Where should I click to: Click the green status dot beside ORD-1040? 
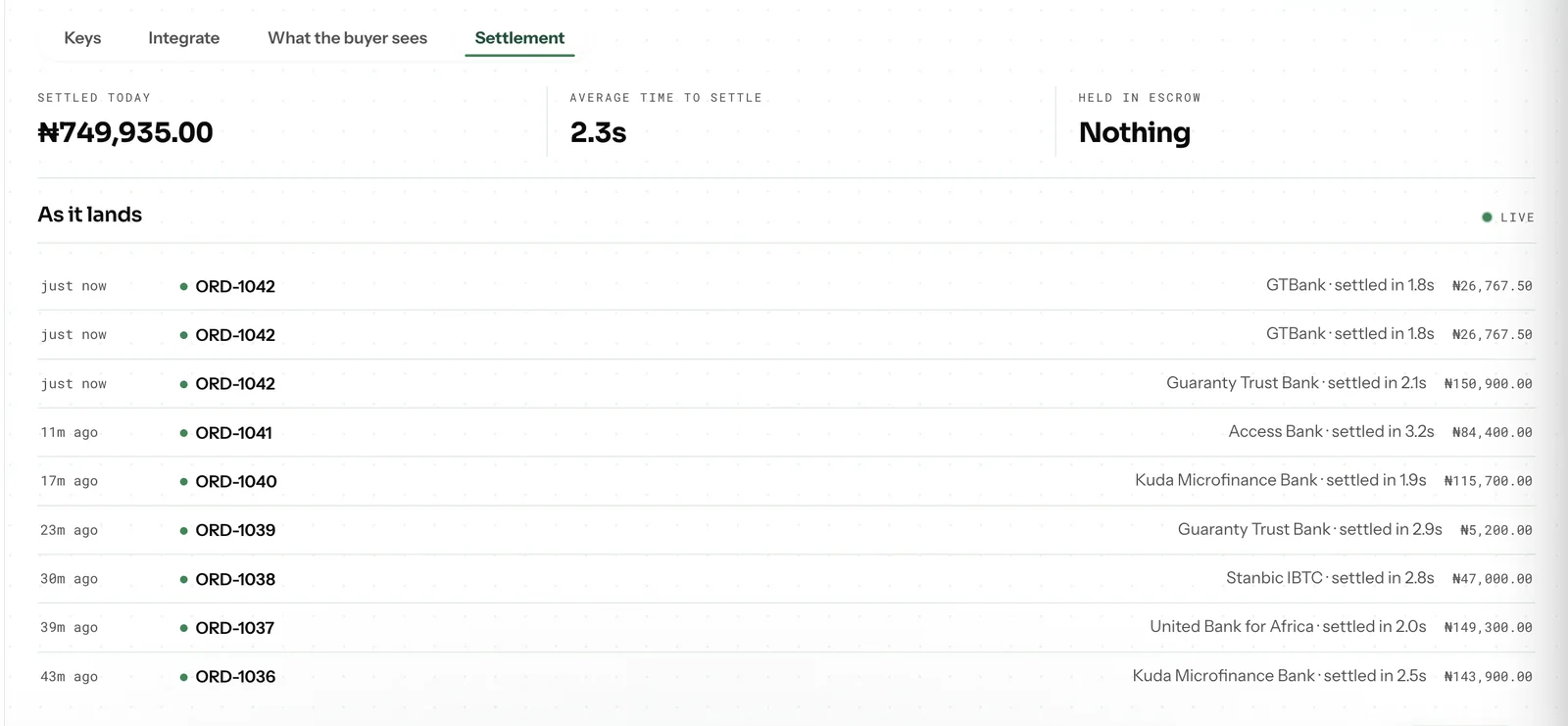pos(183,482)
